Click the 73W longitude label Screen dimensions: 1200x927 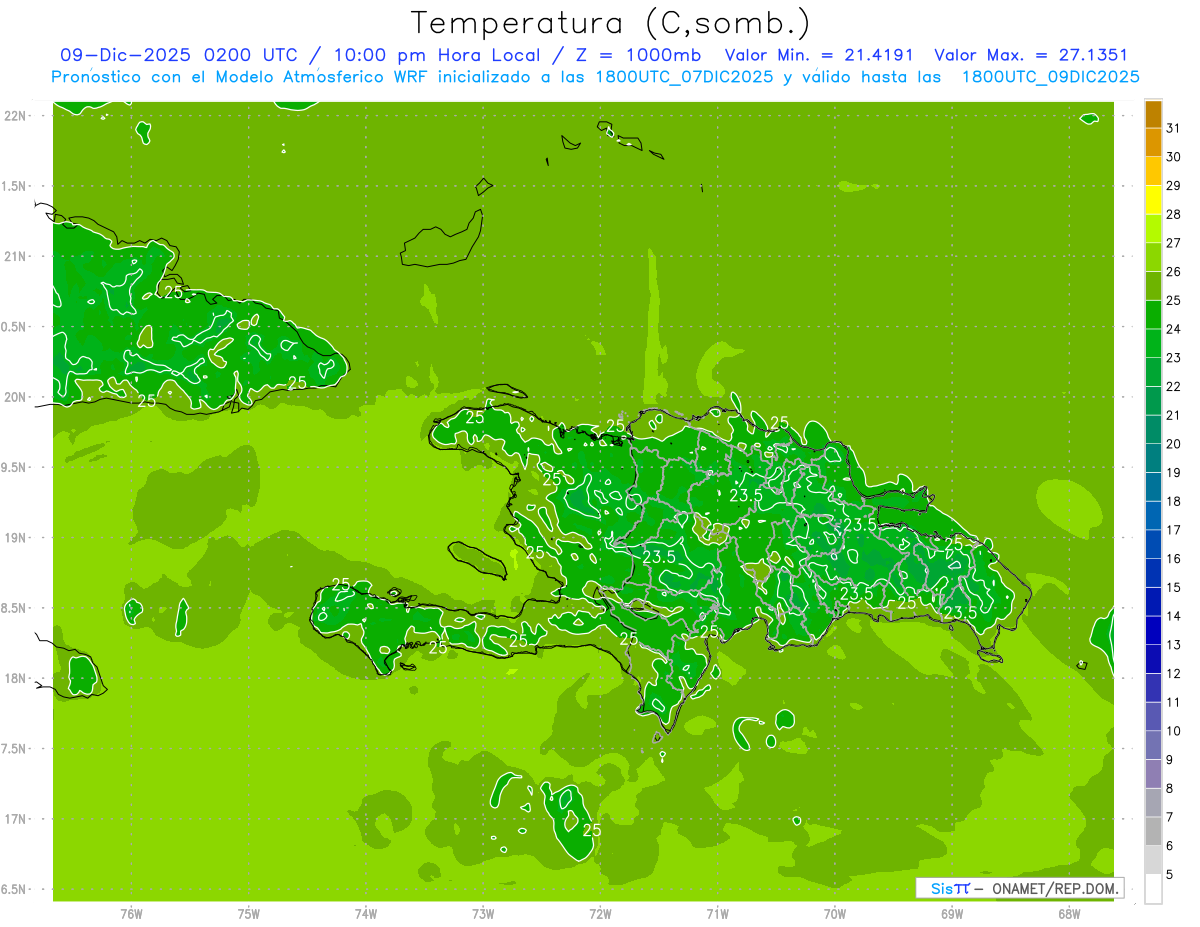point(483,914)
